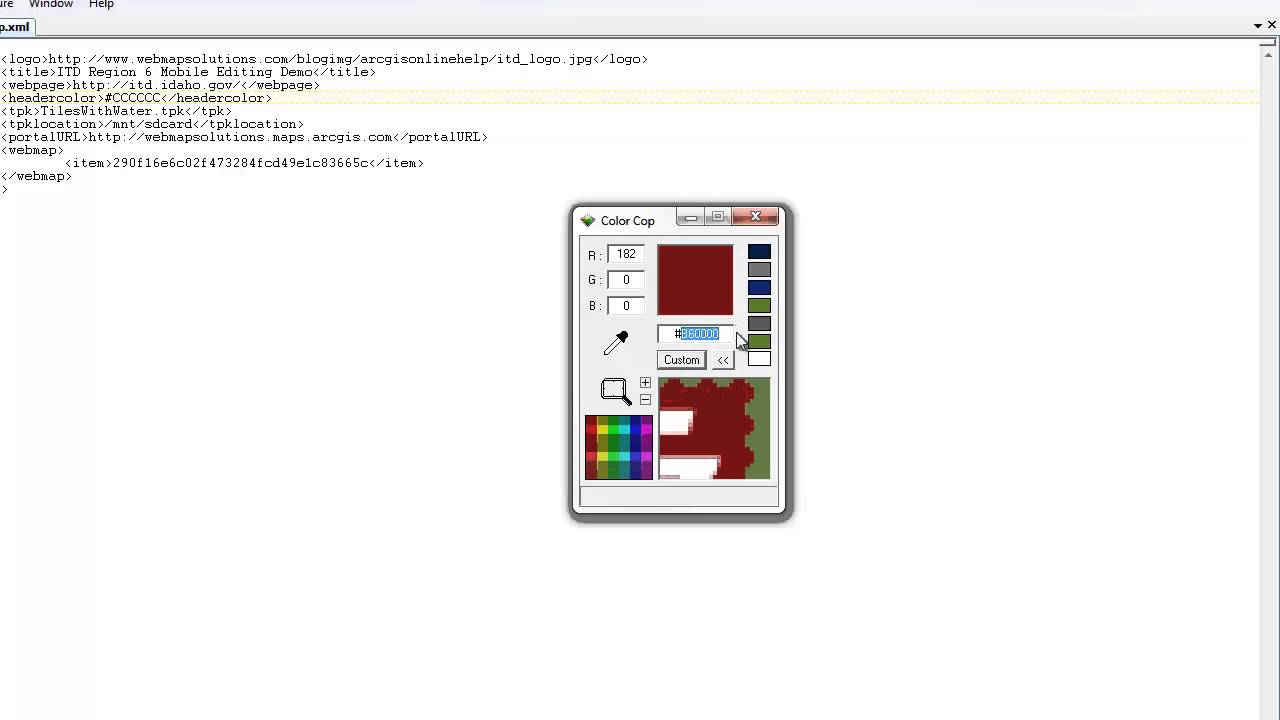Screen dimensions: 1280x720
Task: Click the Color Cop title bar icon
Action: point(588,220)
